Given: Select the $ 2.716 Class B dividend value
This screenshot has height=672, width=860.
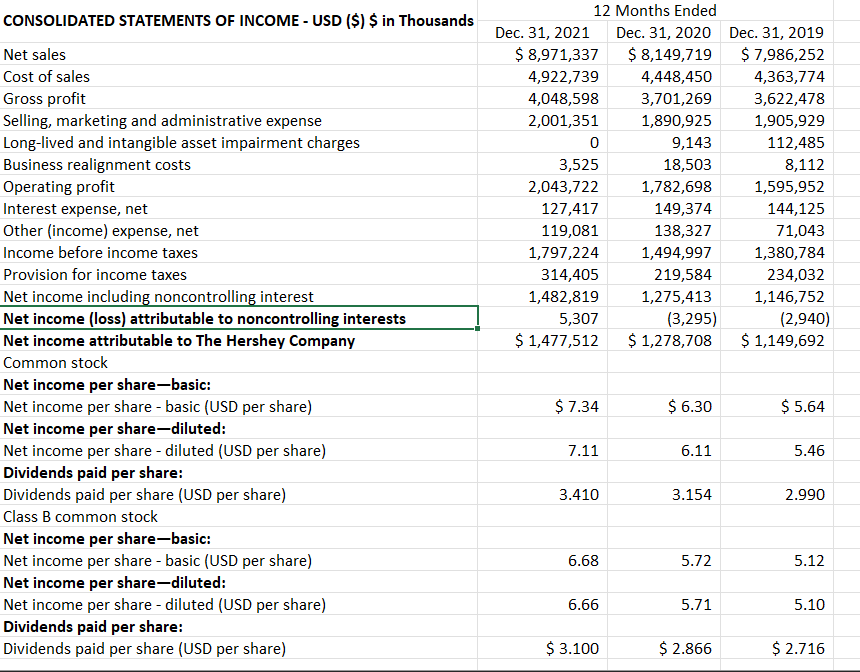Looking at the screenshot, I should coord(797,648).
